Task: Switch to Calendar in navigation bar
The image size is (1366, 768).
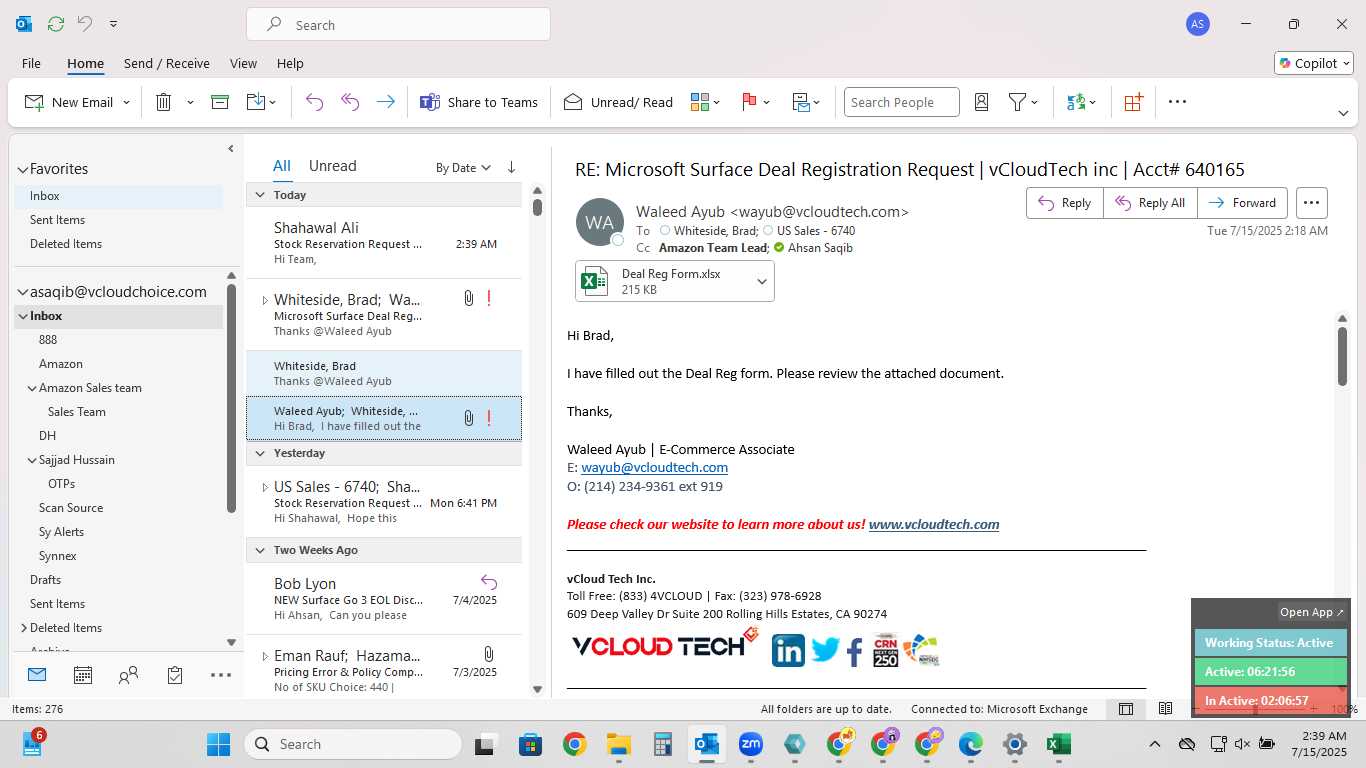Action: click(83, 675)
